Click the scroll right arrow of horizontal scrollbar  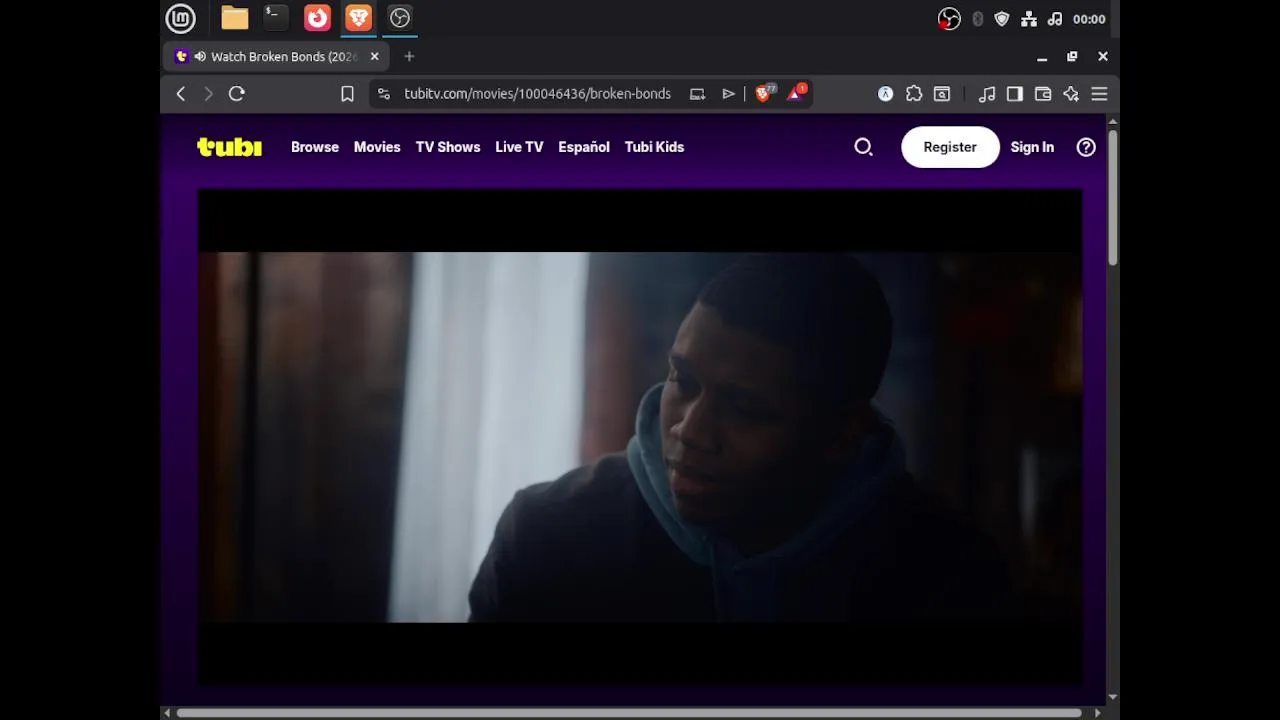tap(1098, 713)
